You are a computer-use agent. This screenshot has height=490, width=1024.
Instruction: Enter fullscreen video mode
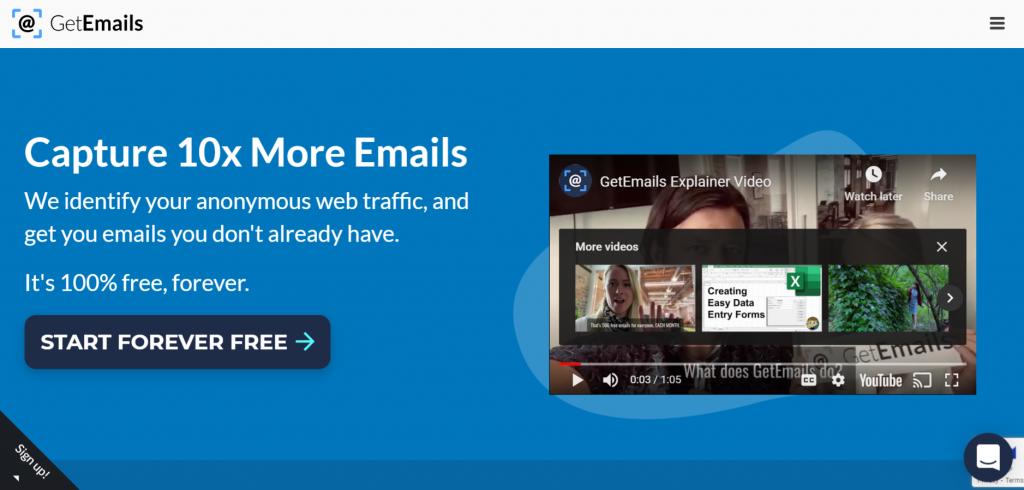[952, 380]
